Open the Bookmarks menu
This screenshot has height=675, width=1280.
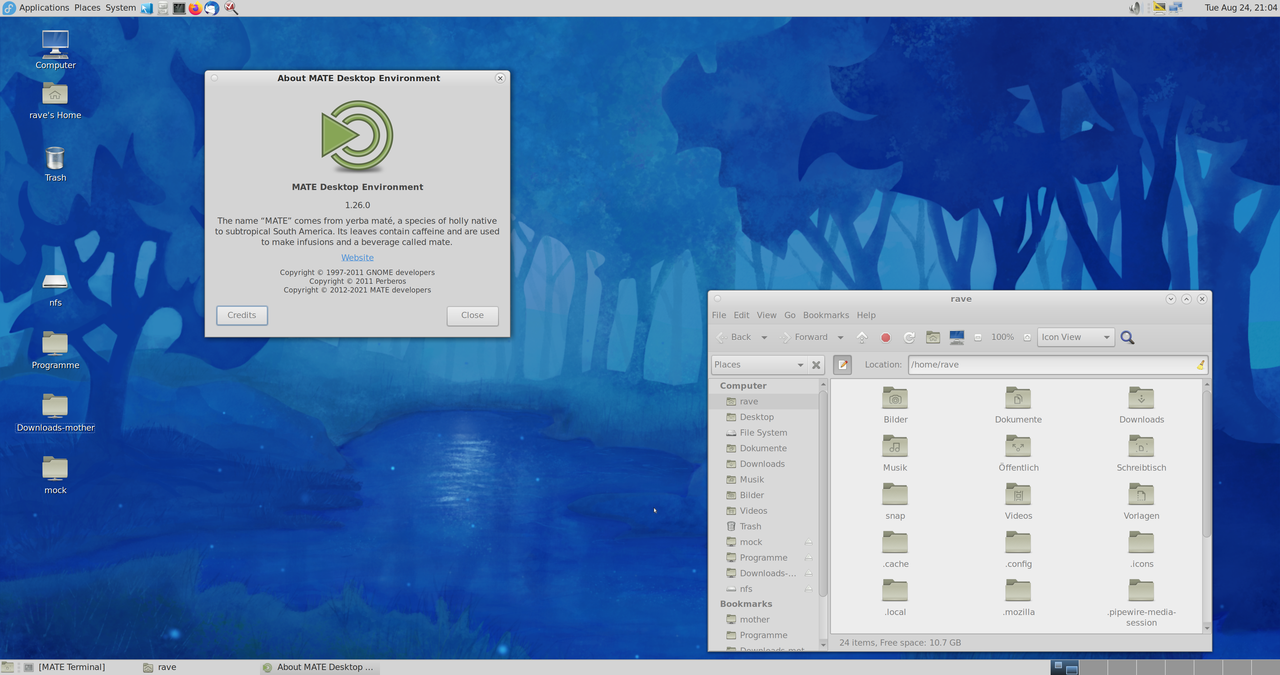(x=825, y=315)
